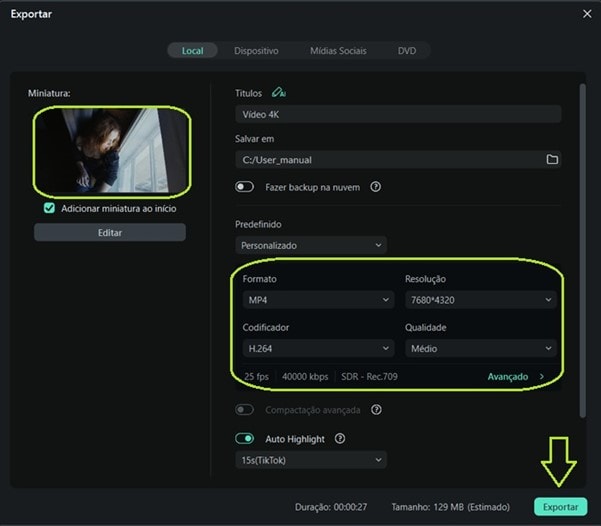Uncheck Adicionar miniatura ao início
This screenshot has width=601, height=526.
pyautogui.click(x=49, y=208)
